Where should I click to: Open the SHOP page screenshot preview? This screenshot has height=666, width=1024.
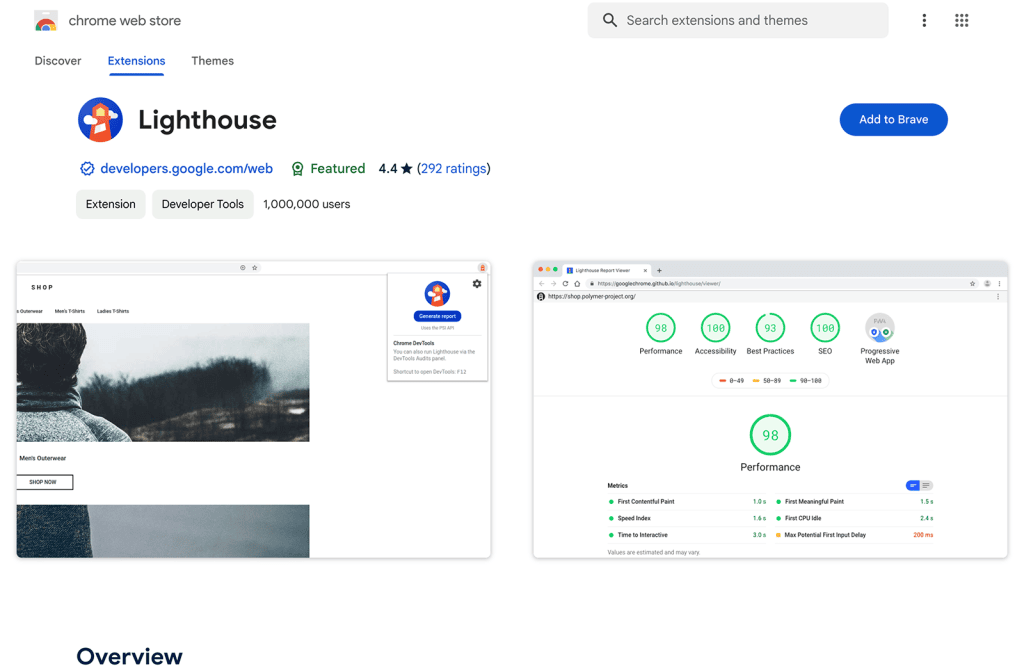tap(253, 407)
